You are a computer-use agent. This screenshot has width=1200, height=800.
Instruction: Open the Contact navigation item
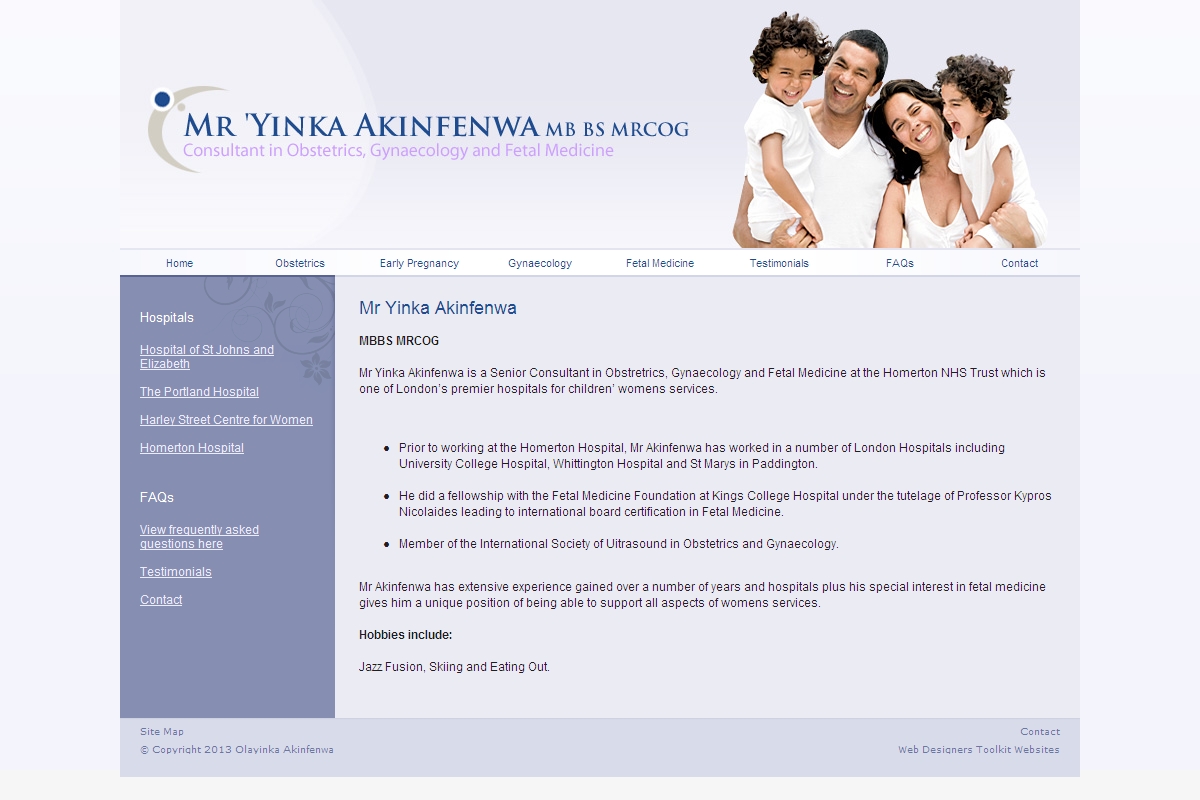(x=1019, y=263)
